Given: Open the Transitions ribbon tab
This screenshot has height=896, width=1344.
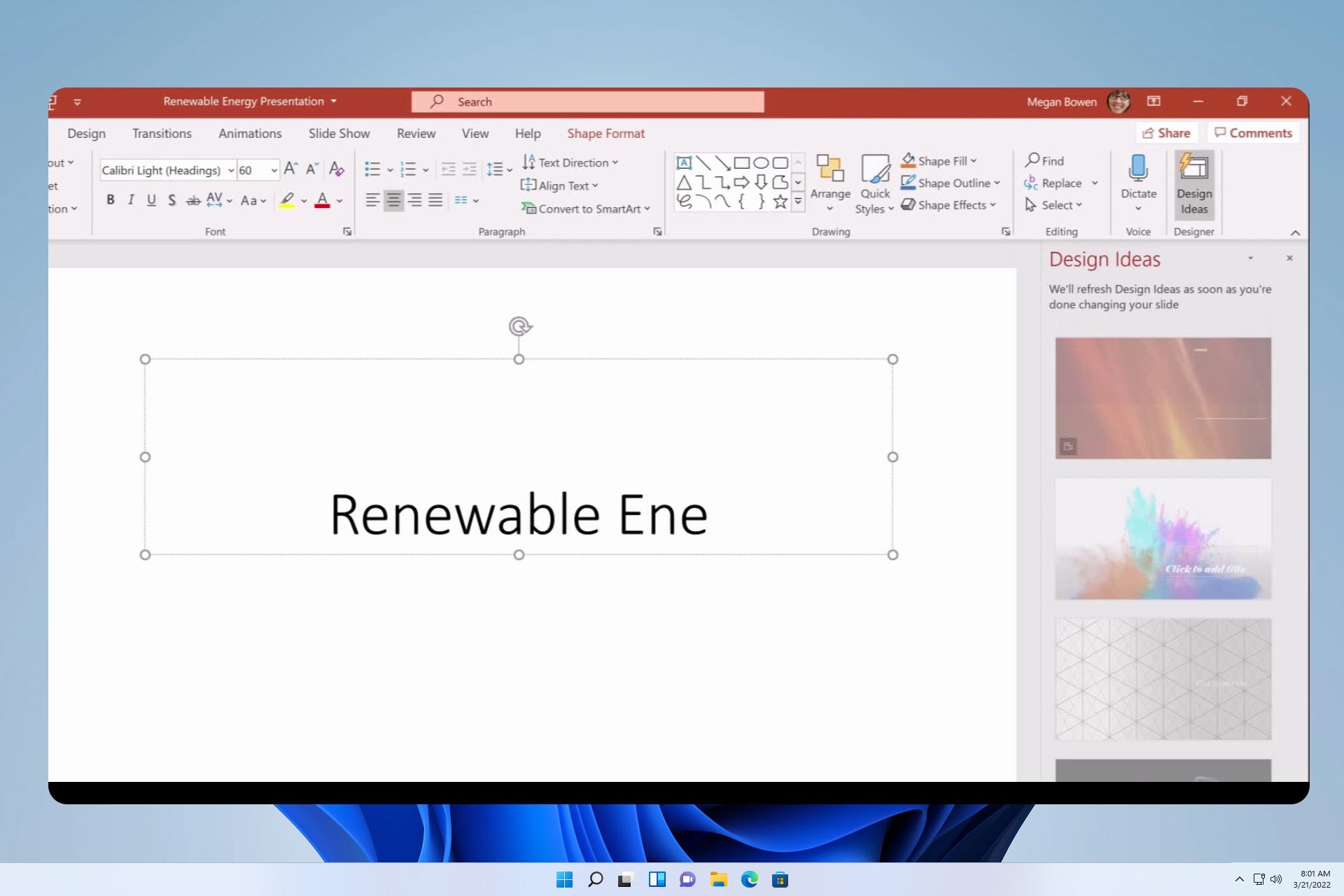Looking at the screenshot, I should tap(160, 133).
